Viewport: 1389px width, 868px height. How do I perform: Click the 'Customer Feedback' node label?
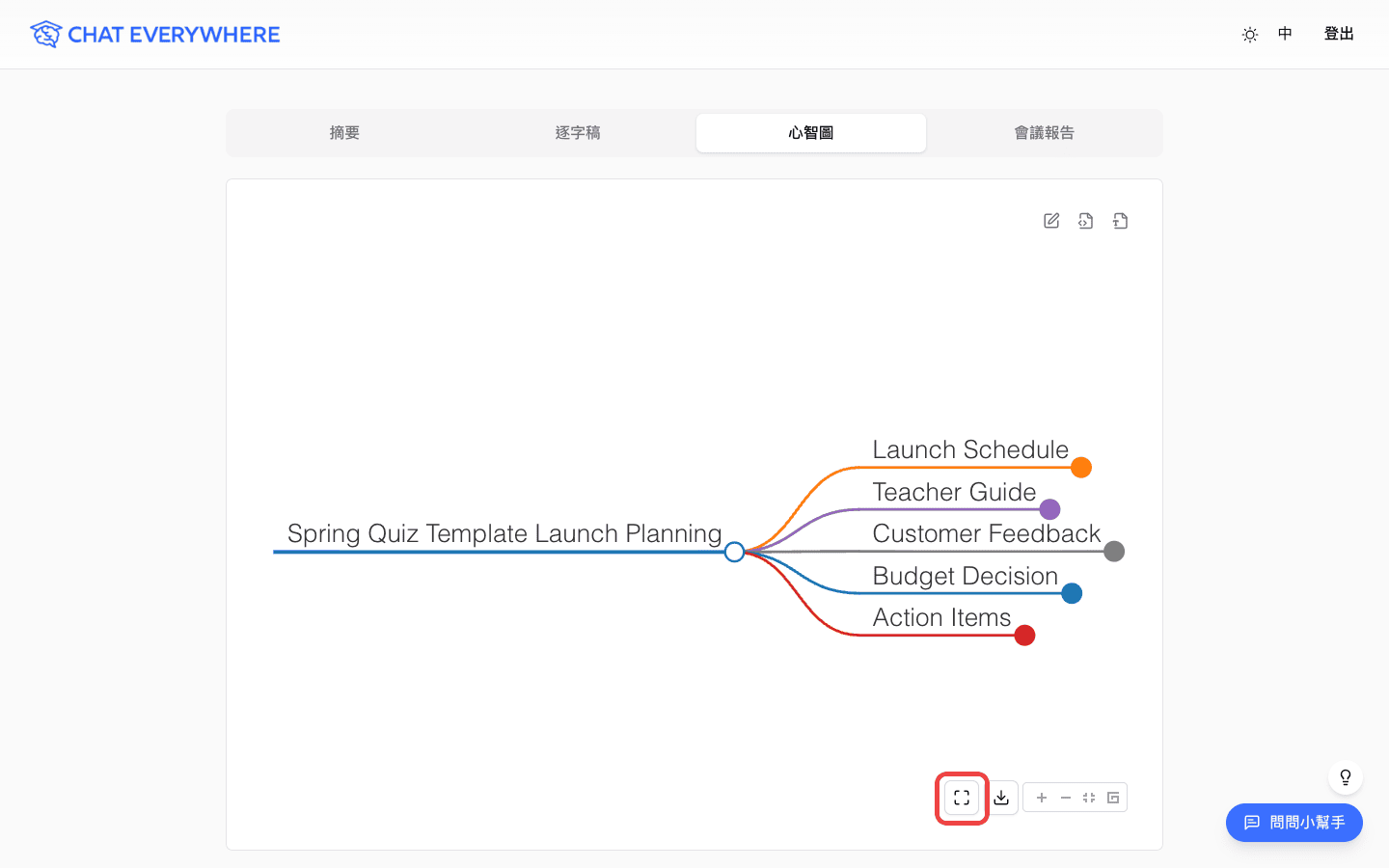987,533
